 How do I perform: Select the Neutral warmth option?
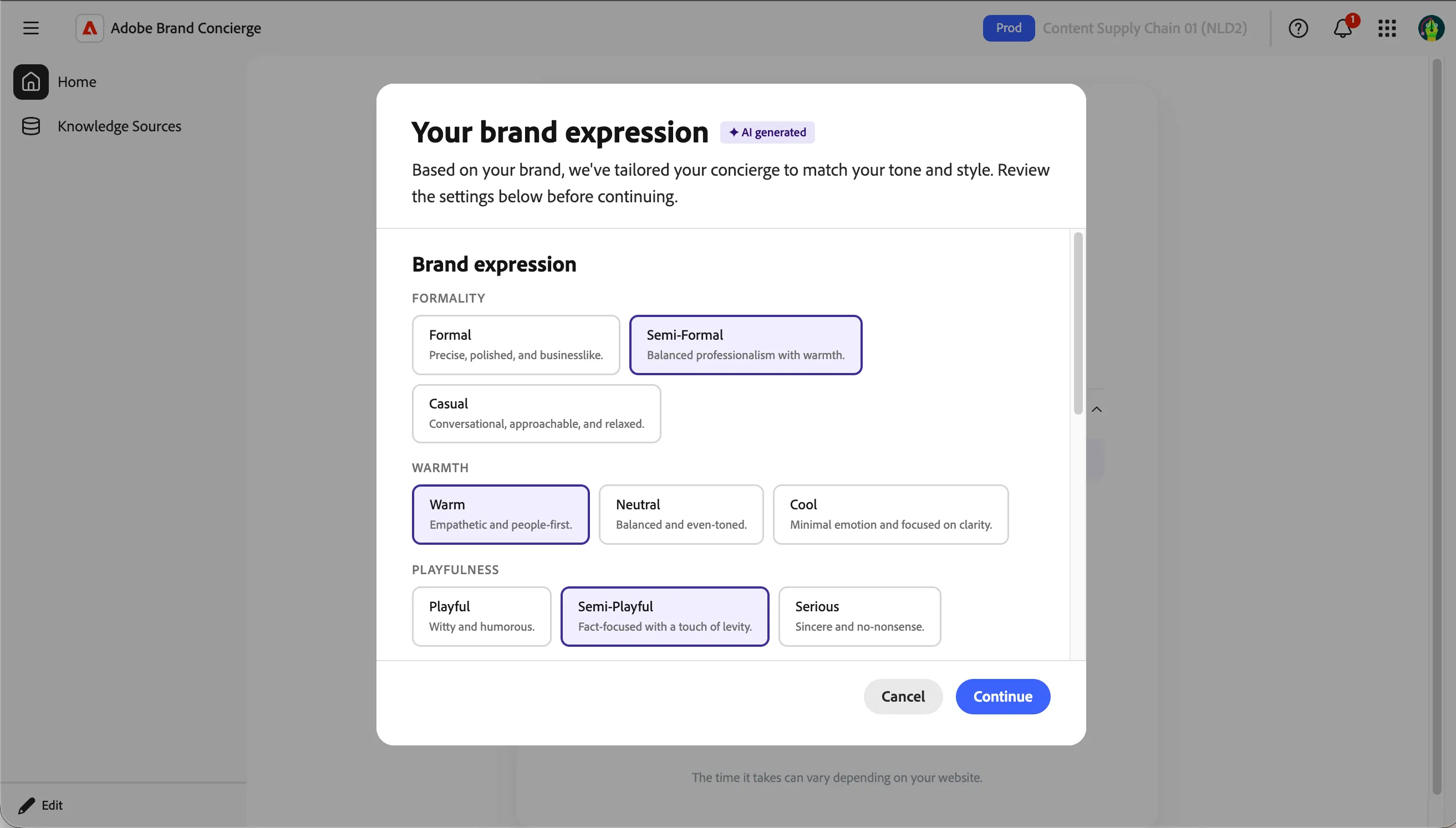tap(681, 514)
